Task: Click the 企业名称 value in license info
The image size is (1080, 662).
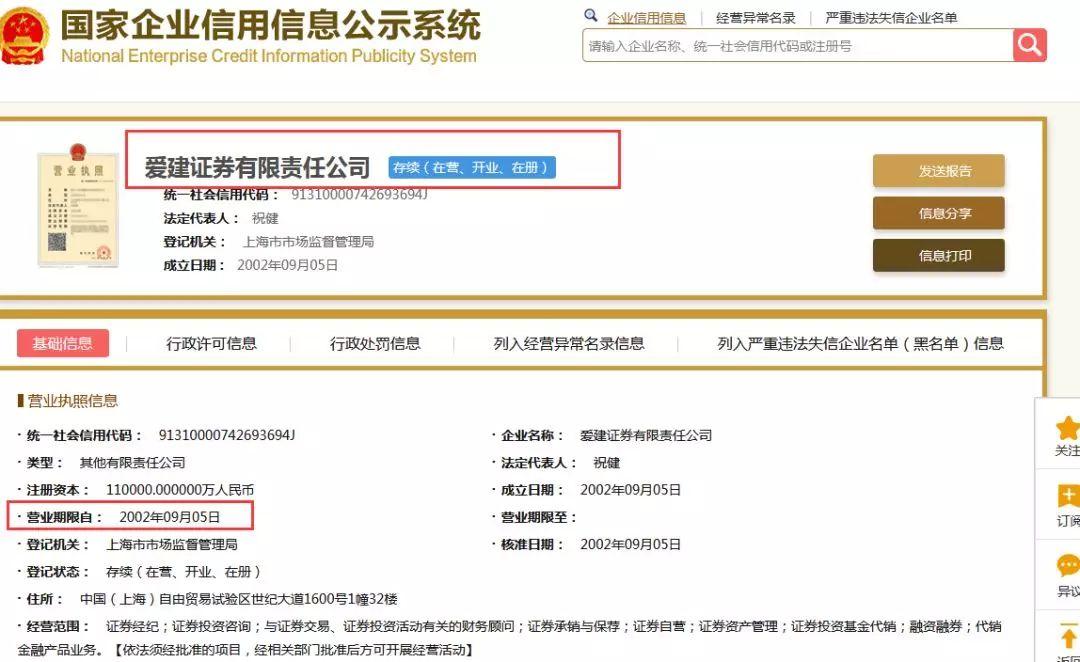Action: (646, 435)
